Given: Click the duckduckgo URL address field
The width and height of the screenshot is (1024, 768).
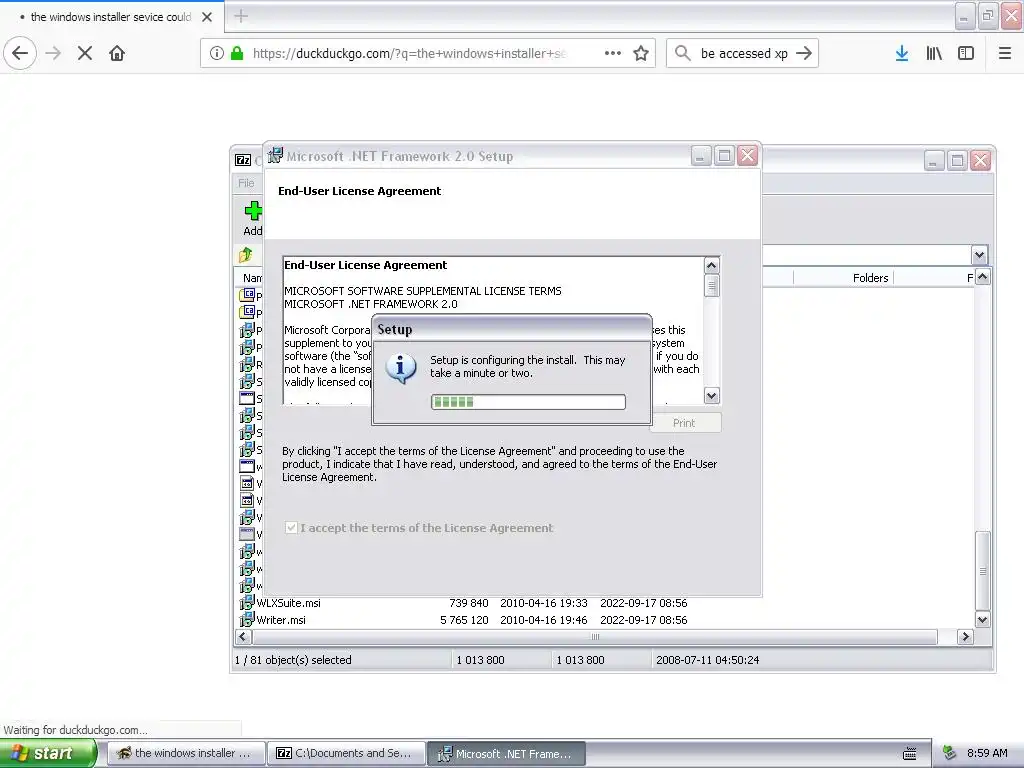Looking at the screenshot, I should pyautogui.click(x=409, y=54).
